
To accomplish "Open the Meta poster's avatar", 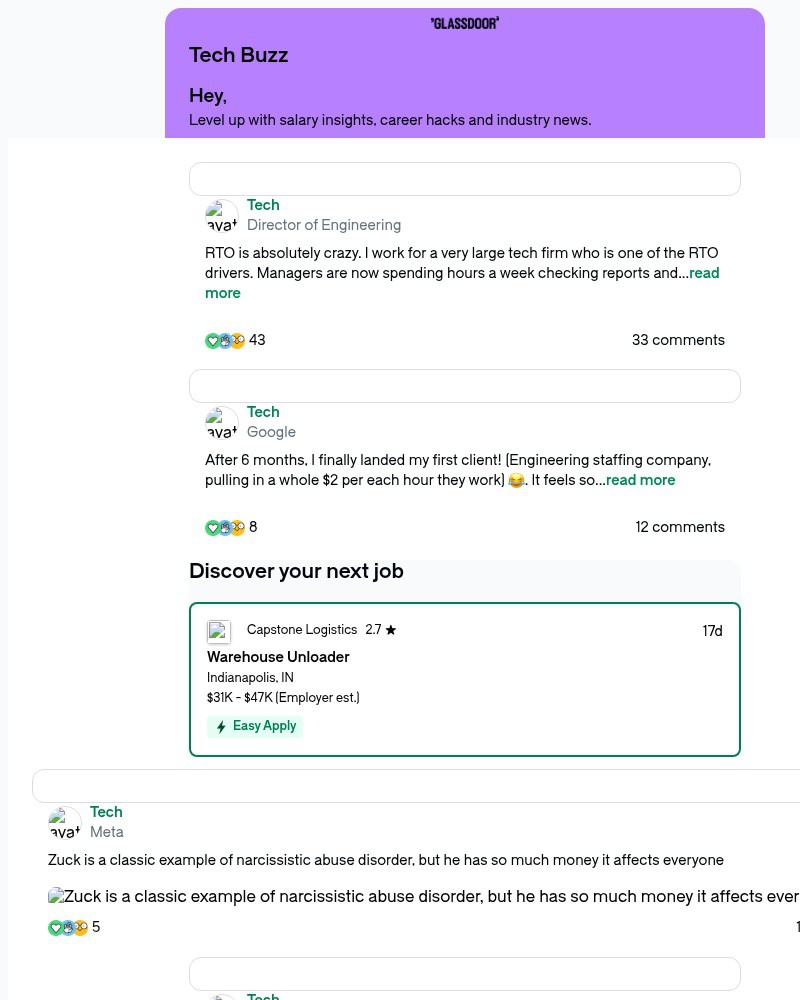I will (64, 822).
